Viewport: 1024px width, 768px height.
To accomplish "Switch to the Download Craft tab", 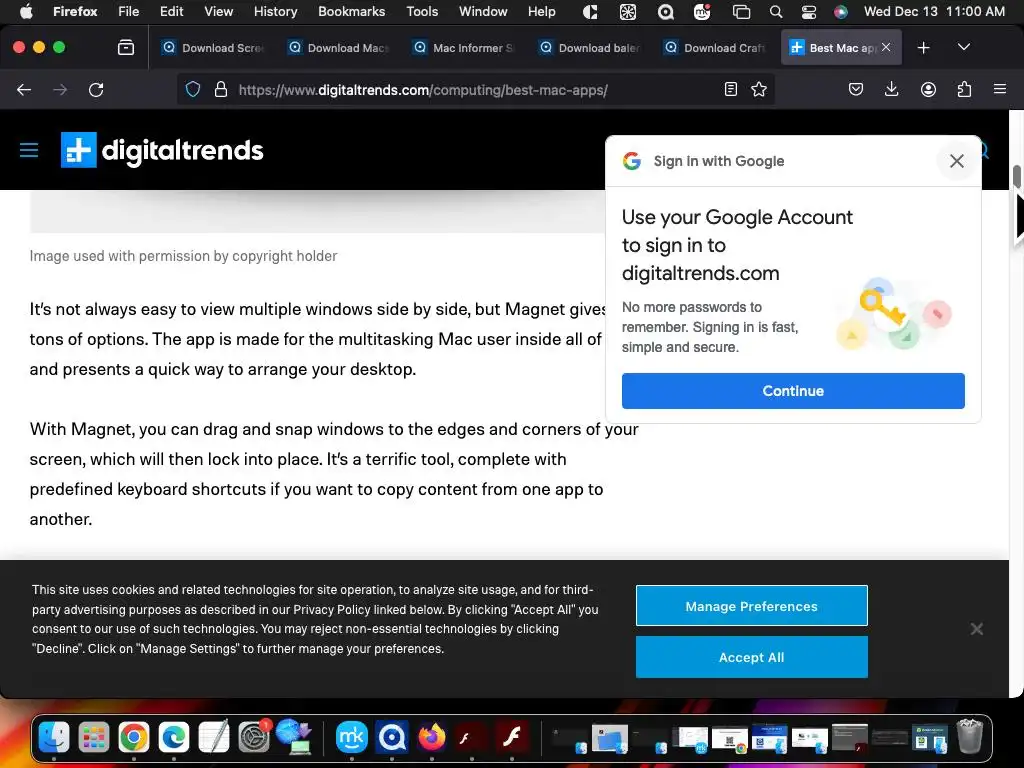I will click(x=714, y=47).
